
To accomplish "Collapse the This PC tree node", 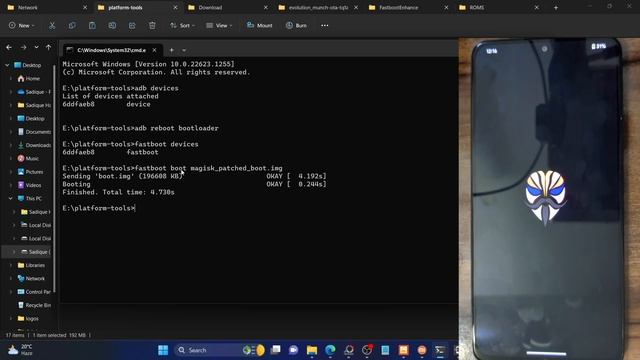I will pyautogui.click(x=10, y=198).
